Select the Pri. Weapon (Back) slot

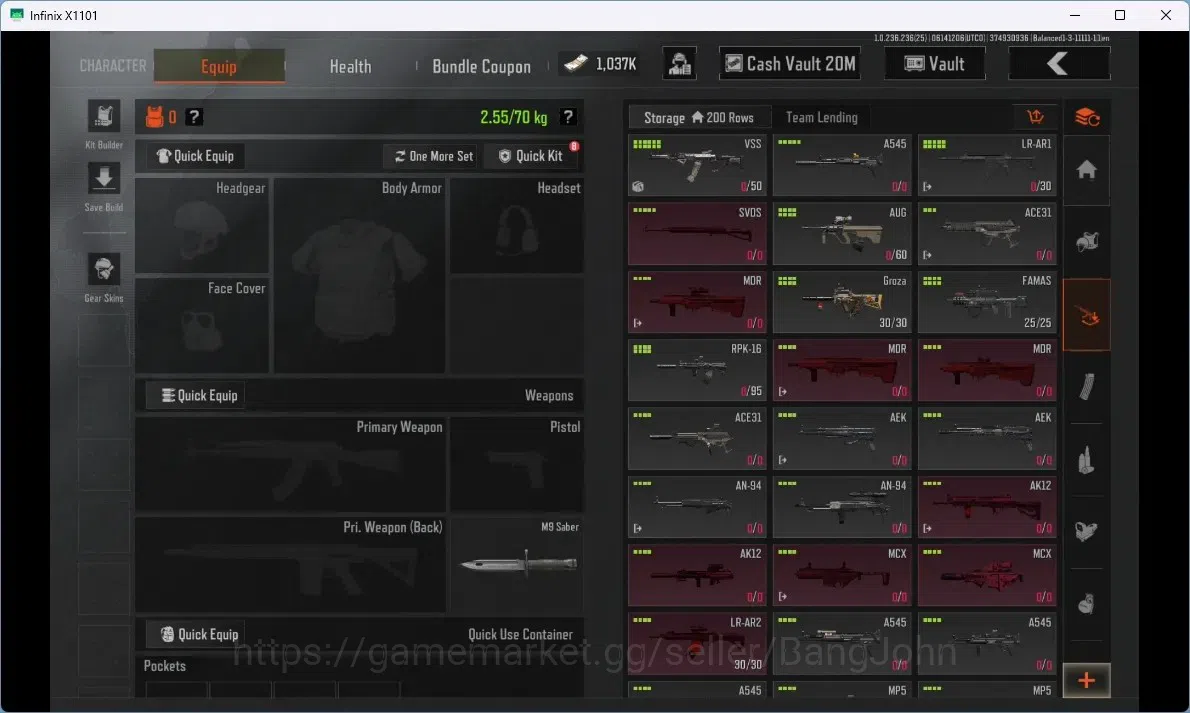[291, 564]
